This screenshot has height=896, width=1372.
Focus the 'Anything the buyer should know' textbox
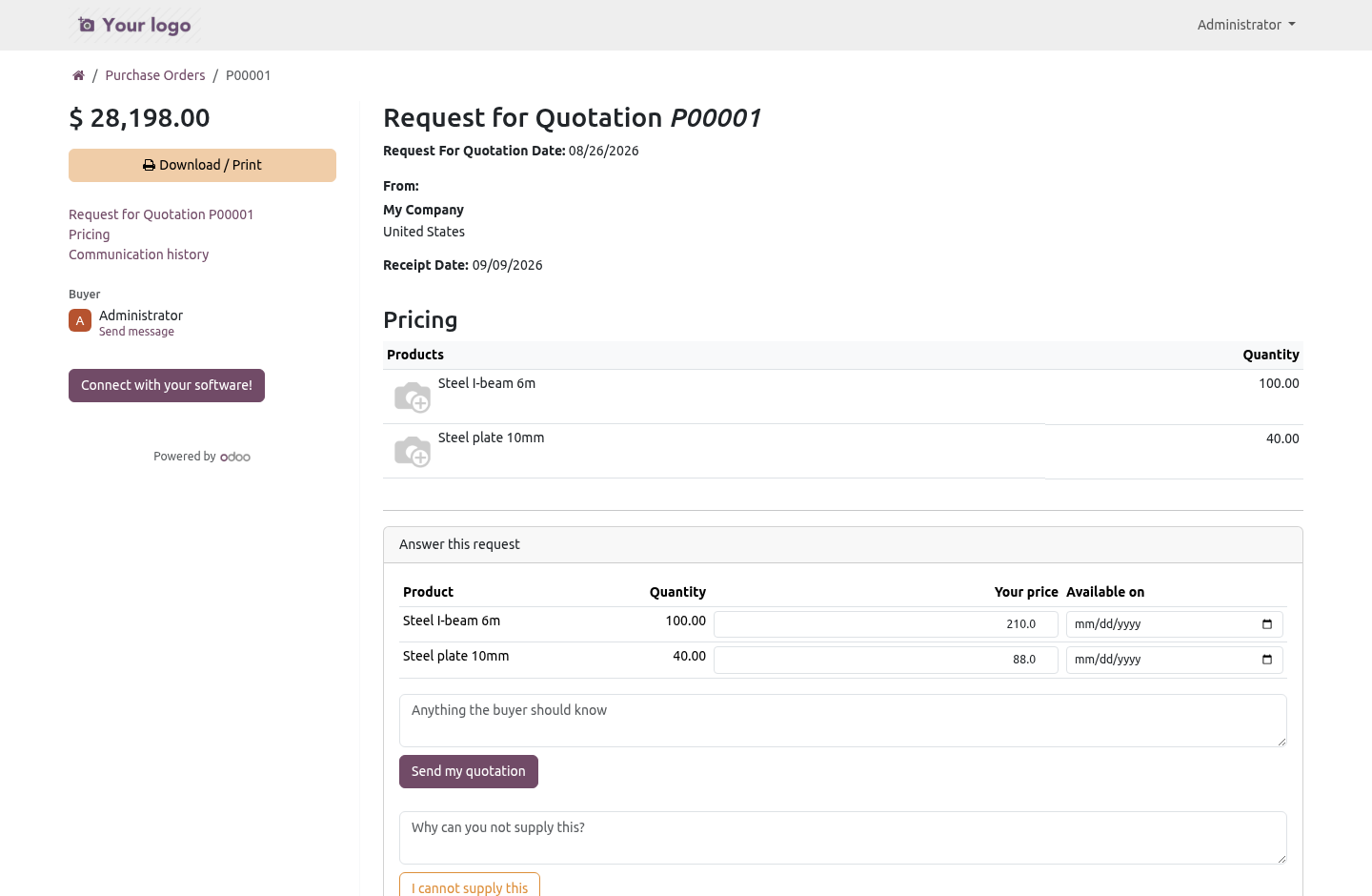click(843, 721)
